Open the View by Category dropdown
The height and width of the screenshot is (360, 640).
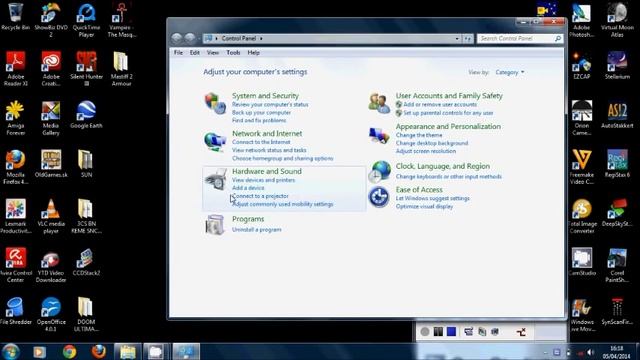[x=510, y=72]
